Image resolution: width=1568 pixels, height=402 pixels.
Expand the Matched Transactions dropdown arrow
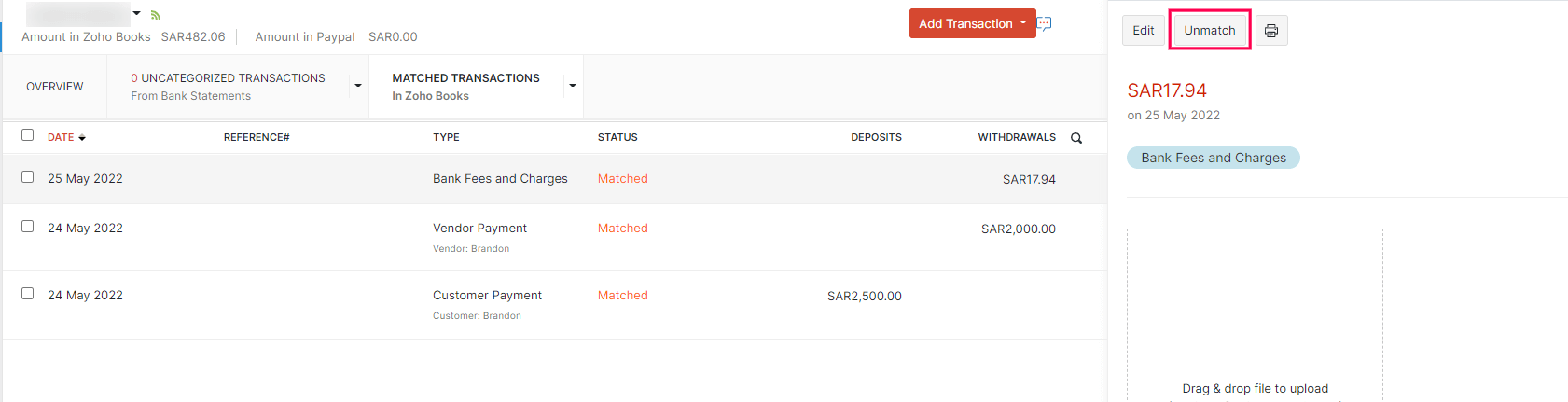(572, 86)
